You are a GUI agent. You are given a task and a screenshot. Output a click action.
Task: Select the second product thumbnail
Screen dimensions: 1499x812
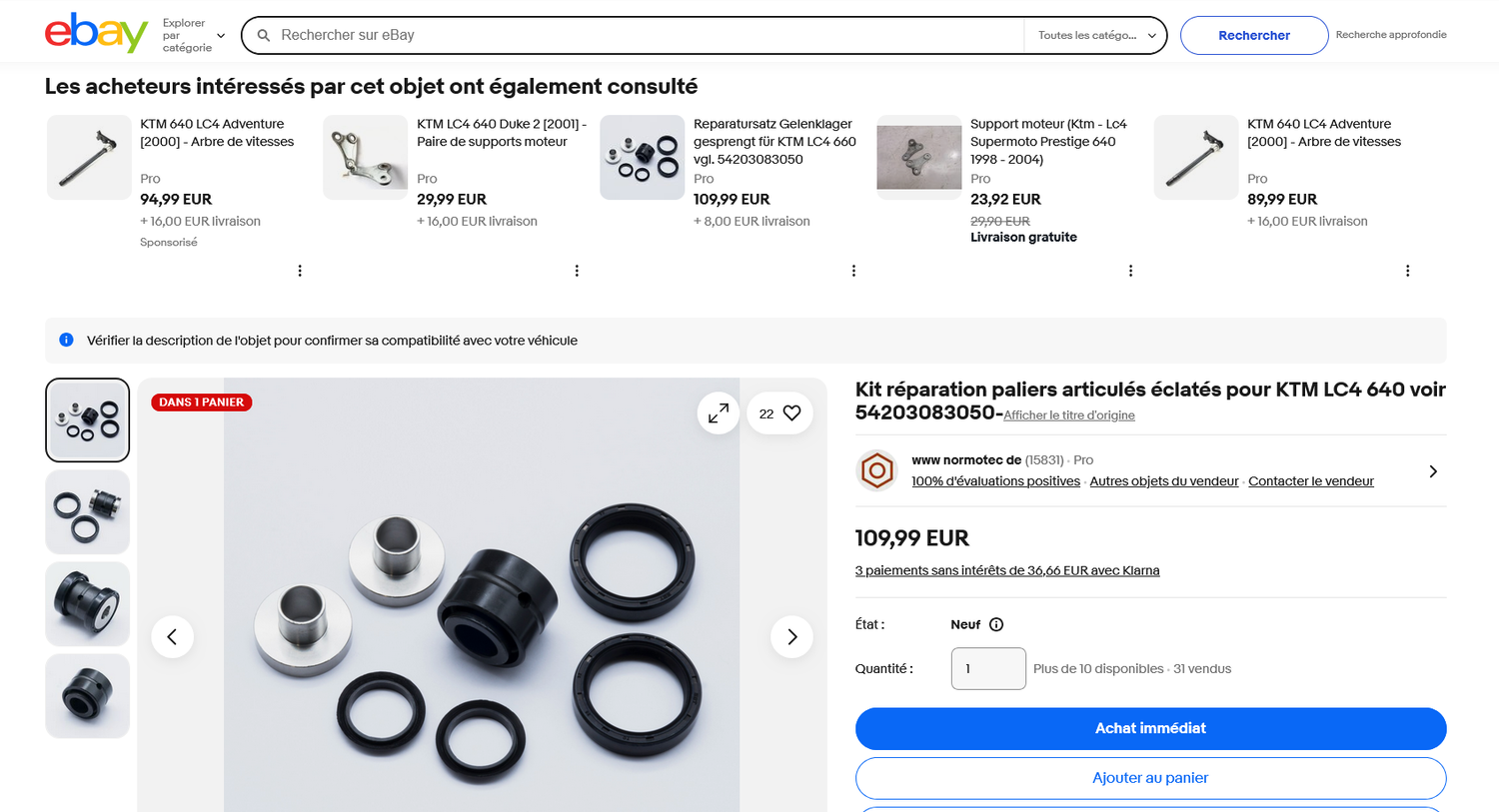tap(88, 512)
